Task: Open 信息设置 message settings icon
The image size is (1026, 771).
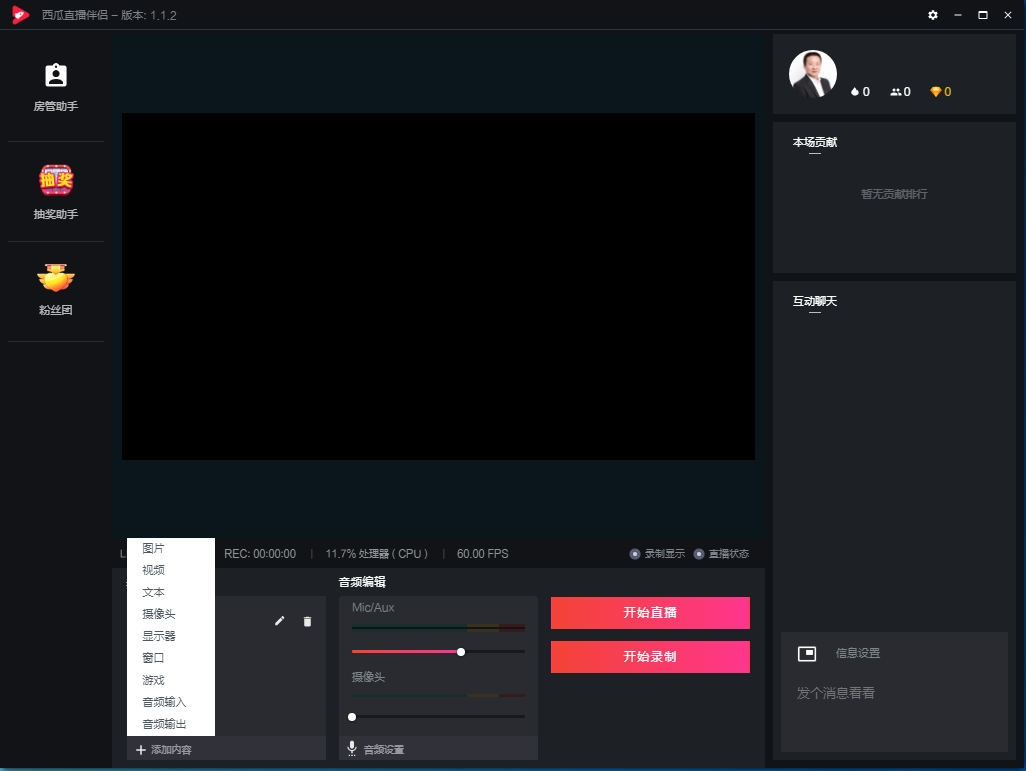Action: [806, 652]
